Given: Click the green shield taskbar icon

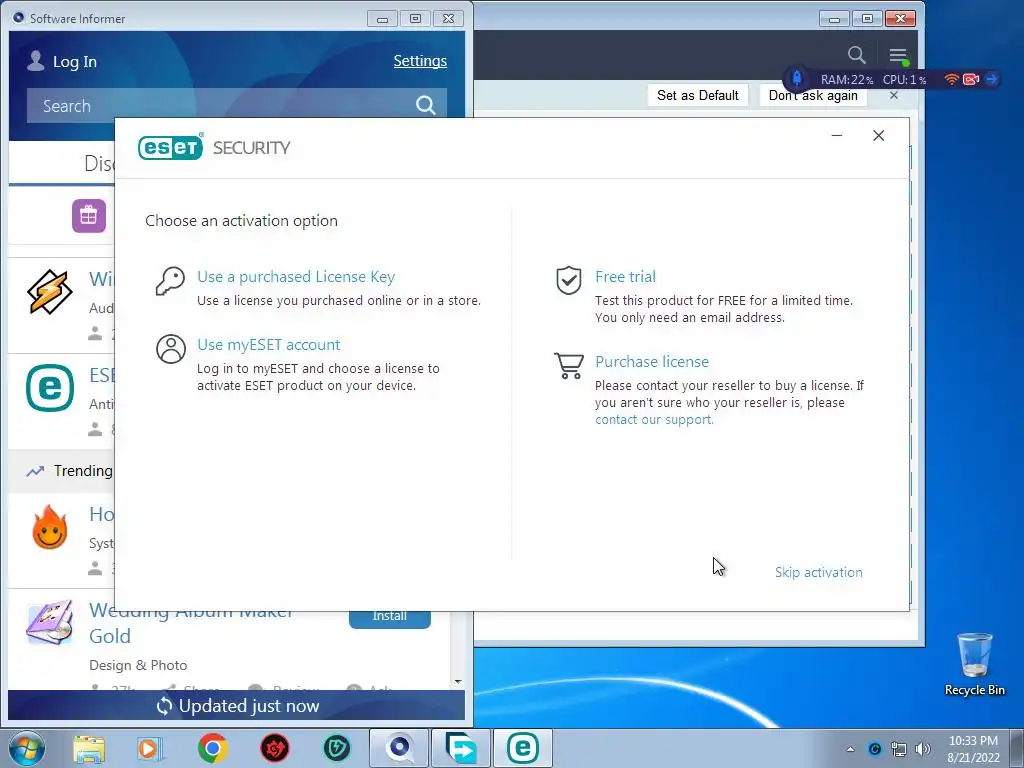Looking at the screenshot, I should coord(337,748).
